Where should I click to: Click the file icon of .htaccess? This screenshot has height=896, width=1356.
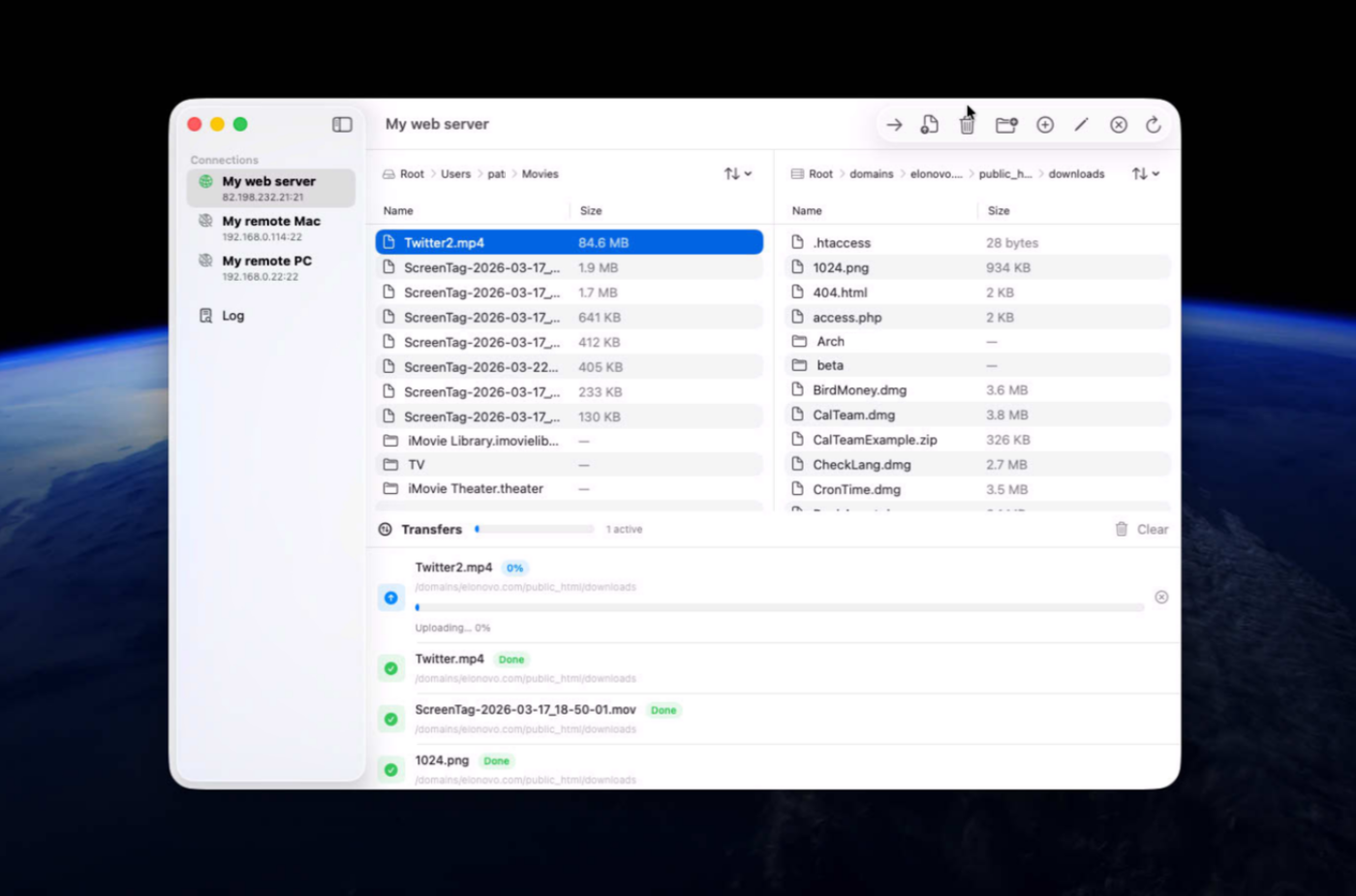point(797,242)
